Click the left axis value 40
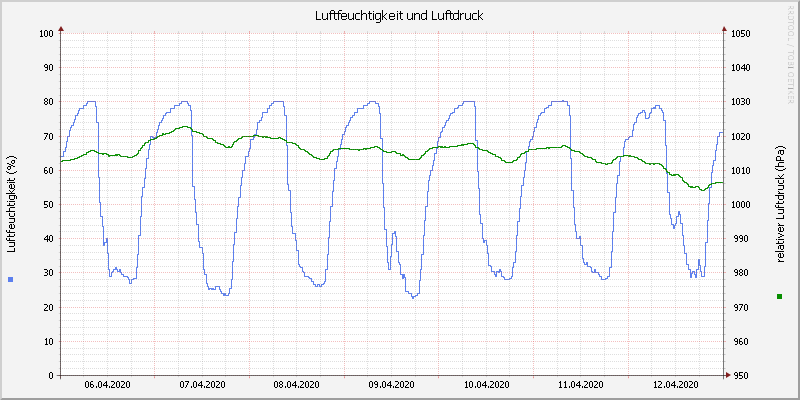 tap(48, 239)
